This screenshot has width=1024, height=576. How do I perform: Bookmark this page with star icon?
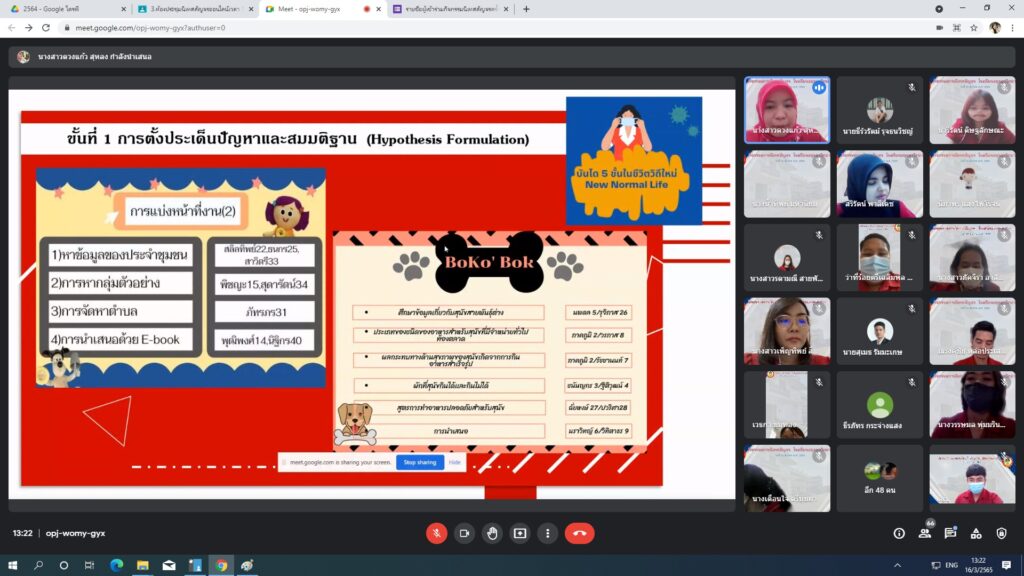click(974, 27)
